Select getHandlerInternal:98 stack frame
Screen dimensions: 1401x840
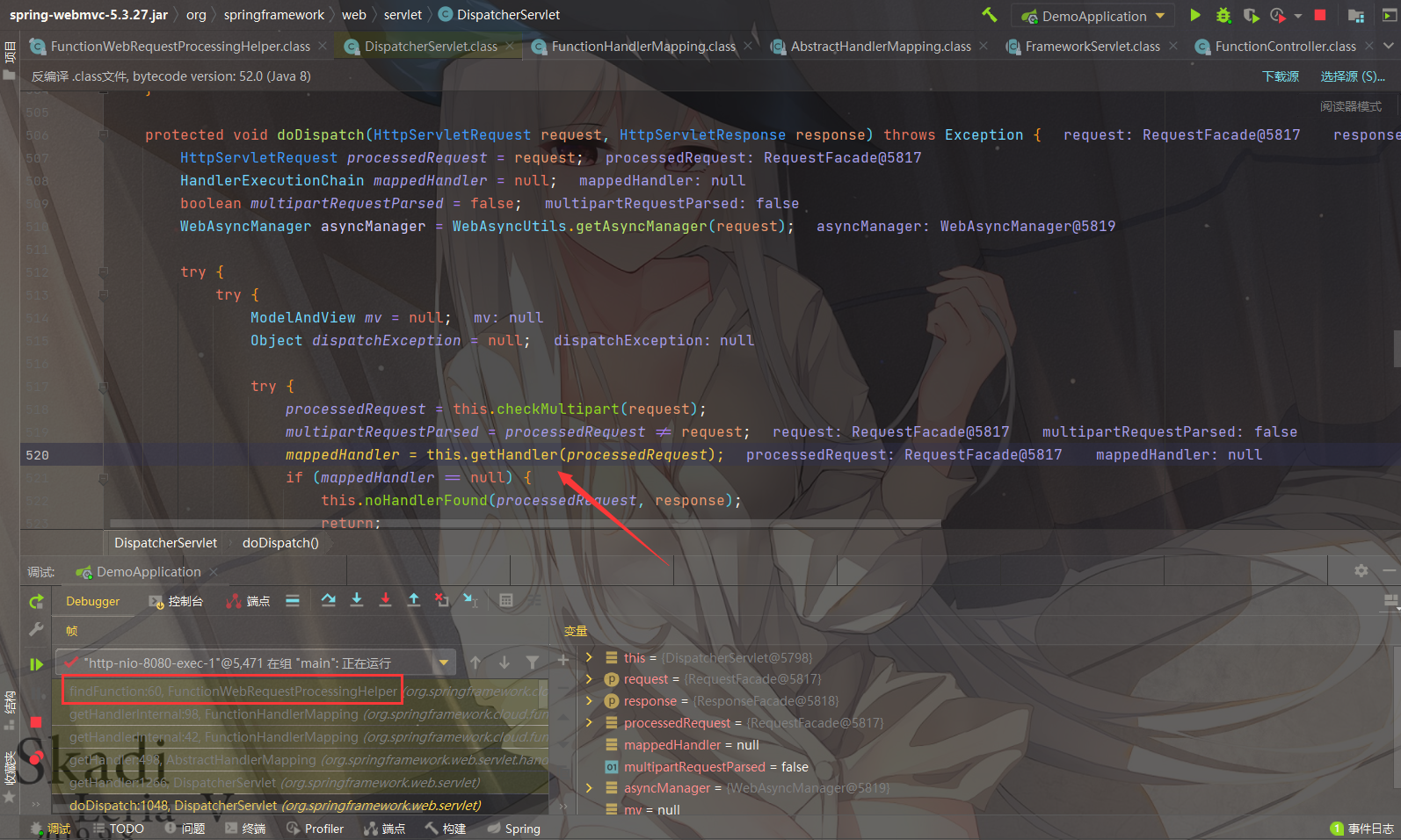(x=301, y=714)
